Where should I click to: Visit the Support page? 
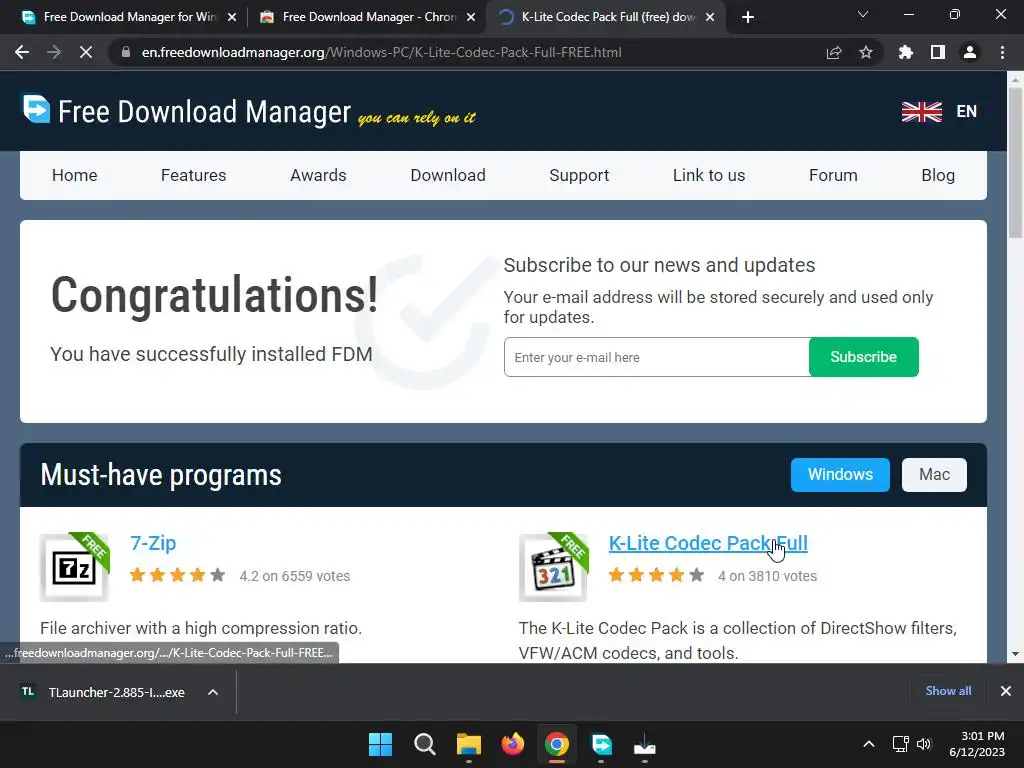coord(579,175)
